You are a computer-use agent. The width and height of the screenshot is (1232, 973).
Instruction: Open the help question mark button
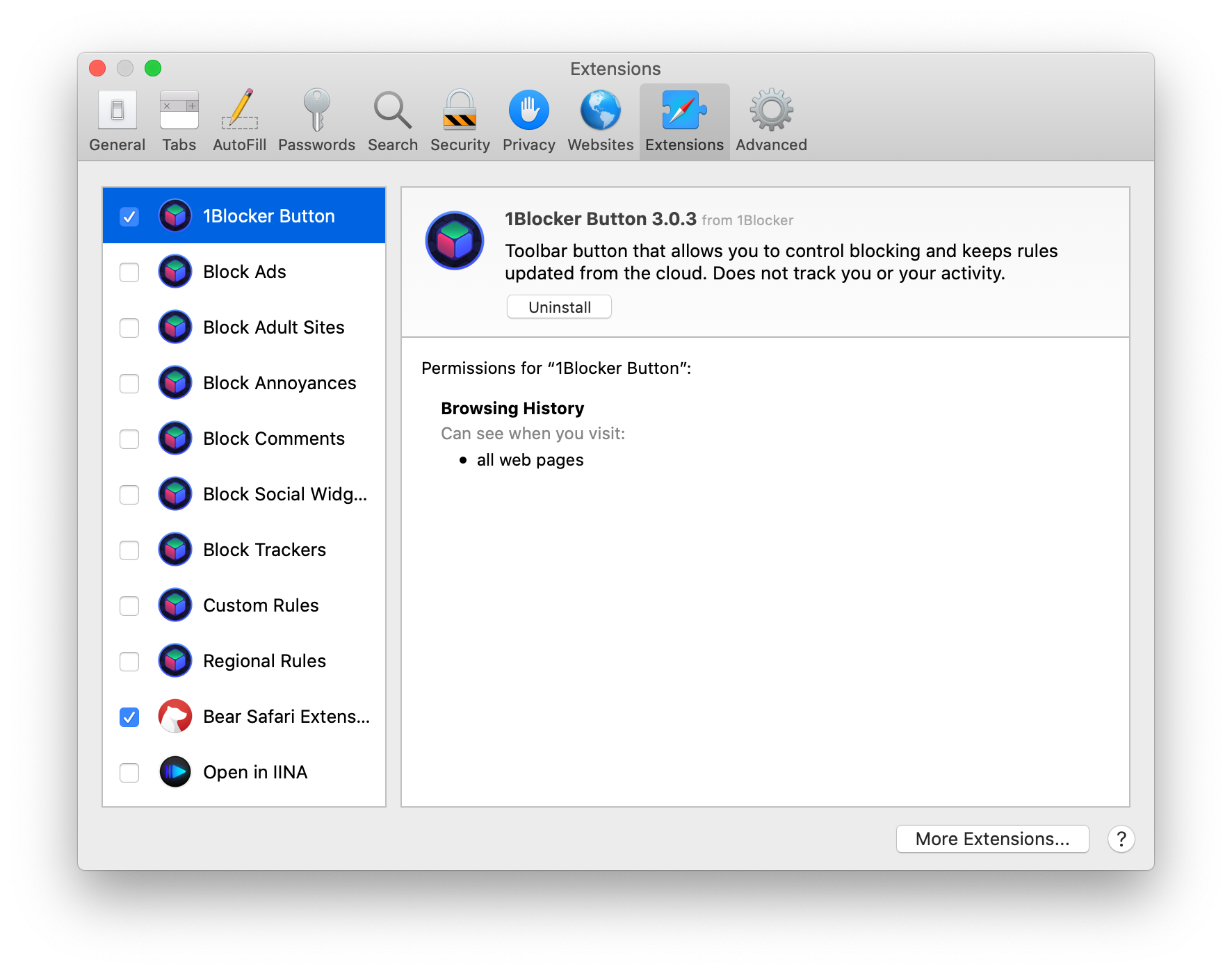tap(1121, 839)
